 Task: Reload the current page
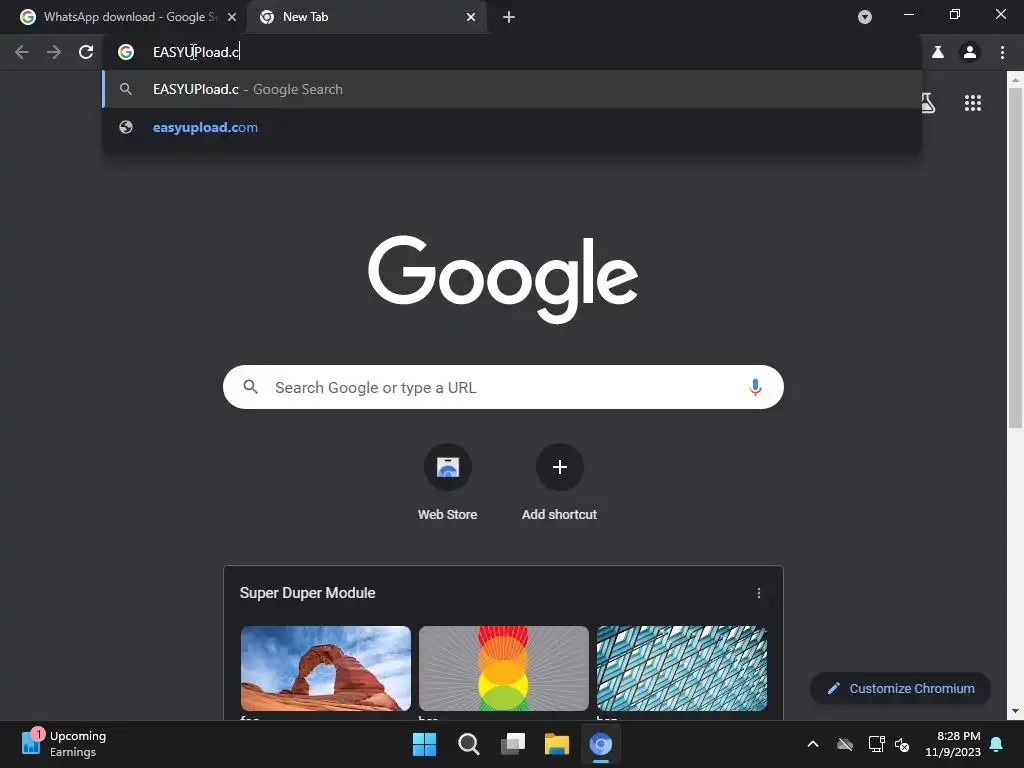[x=86, y=52]
